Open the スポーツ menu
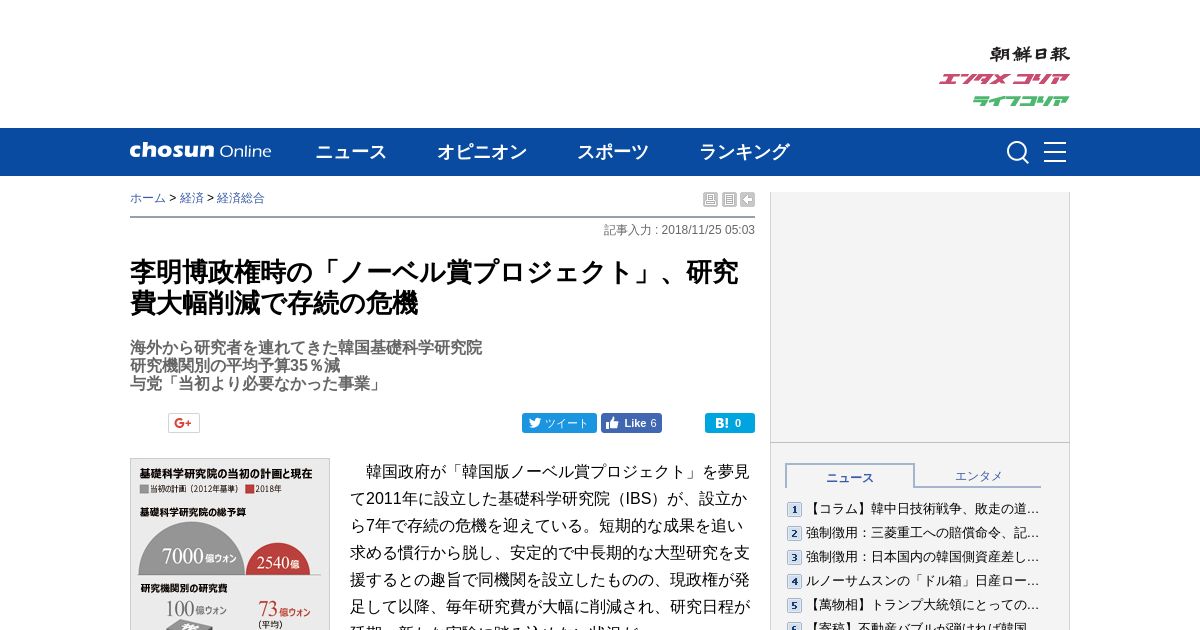Viewport: 1200px width, 630px height. pyautogui.click(x=613, y=152)
